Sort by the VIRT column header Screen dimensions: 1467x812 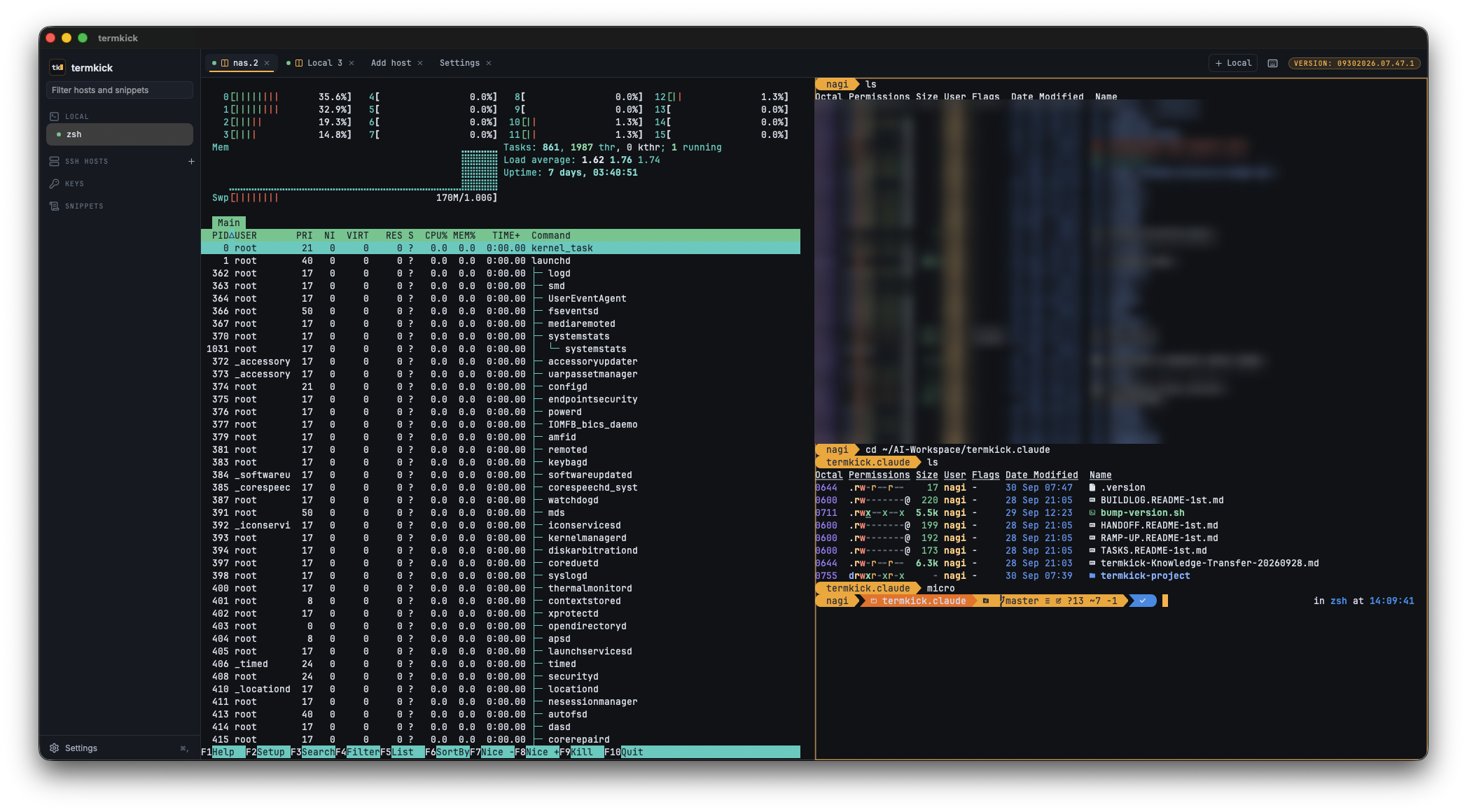(x=357, y=235)
